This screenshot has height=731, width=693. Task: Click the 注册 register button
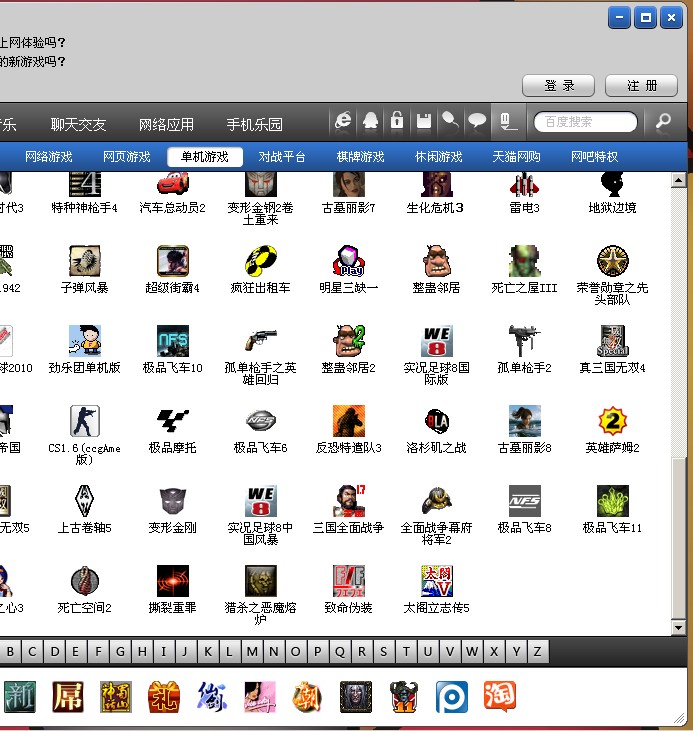coord(642,86)
